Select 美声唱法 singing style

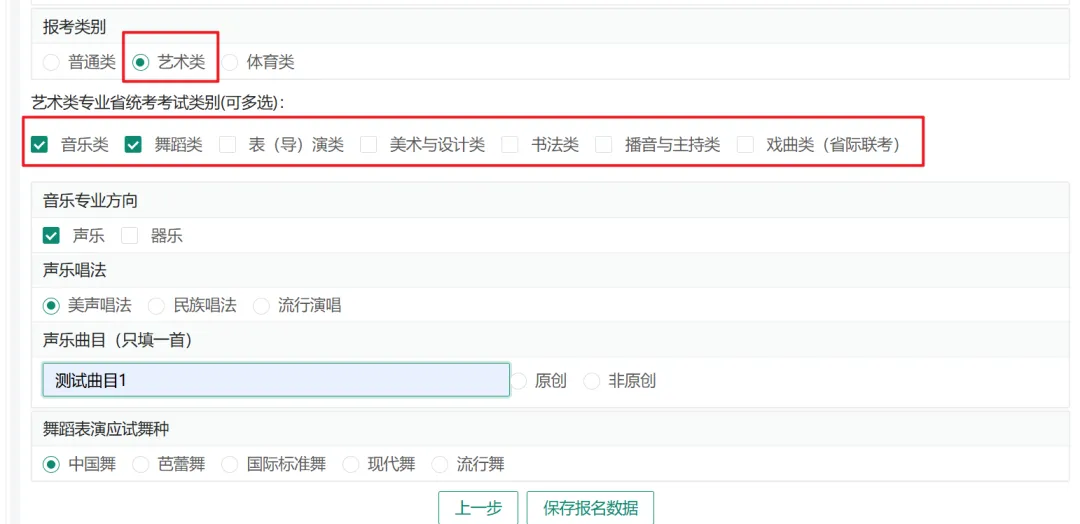pyautogui.click(x=51, y=306)
